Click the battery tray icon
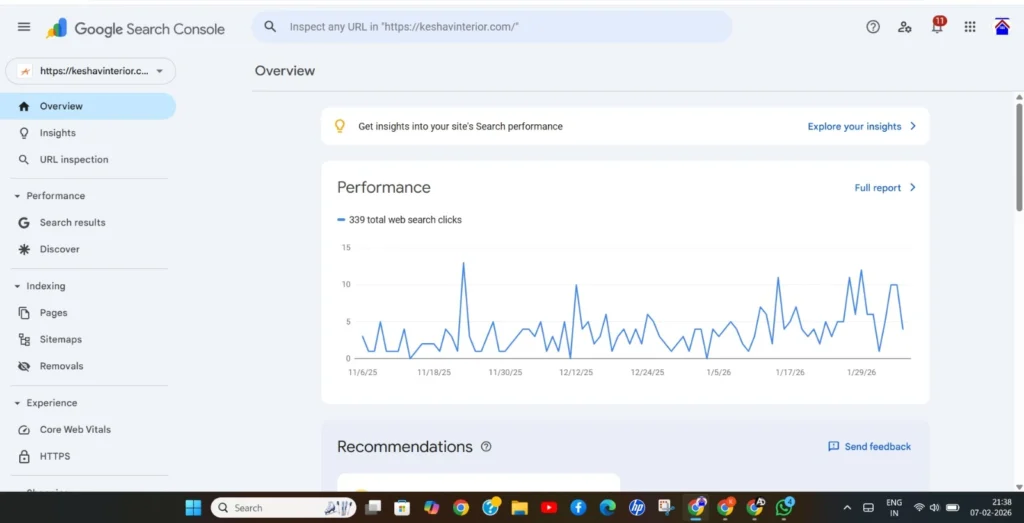This screenshot has height=523, width=1024. tap(953, 507)
